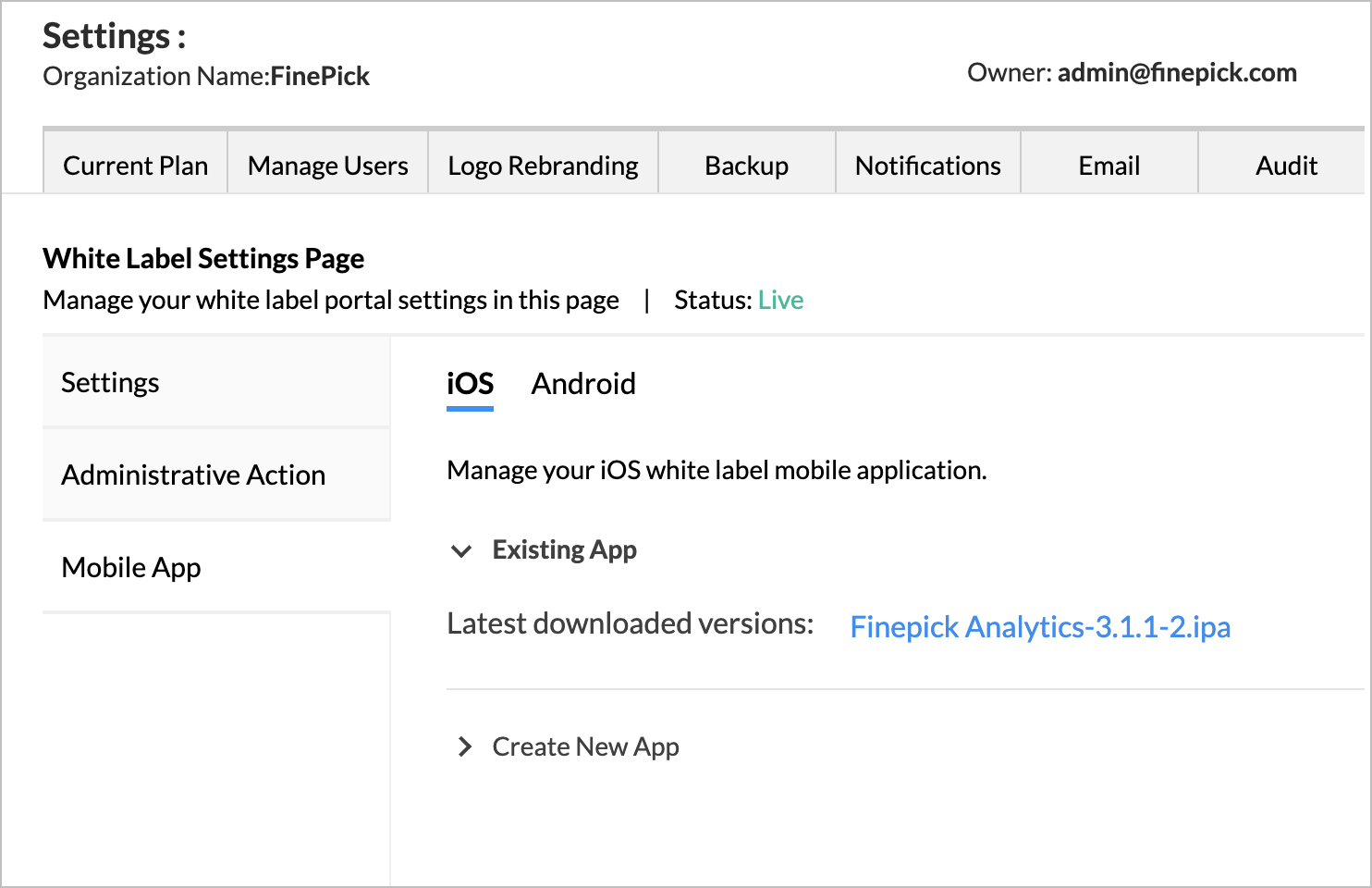
Task: Click the White Label Settings Page heading
Action: (x=203, y=258)
